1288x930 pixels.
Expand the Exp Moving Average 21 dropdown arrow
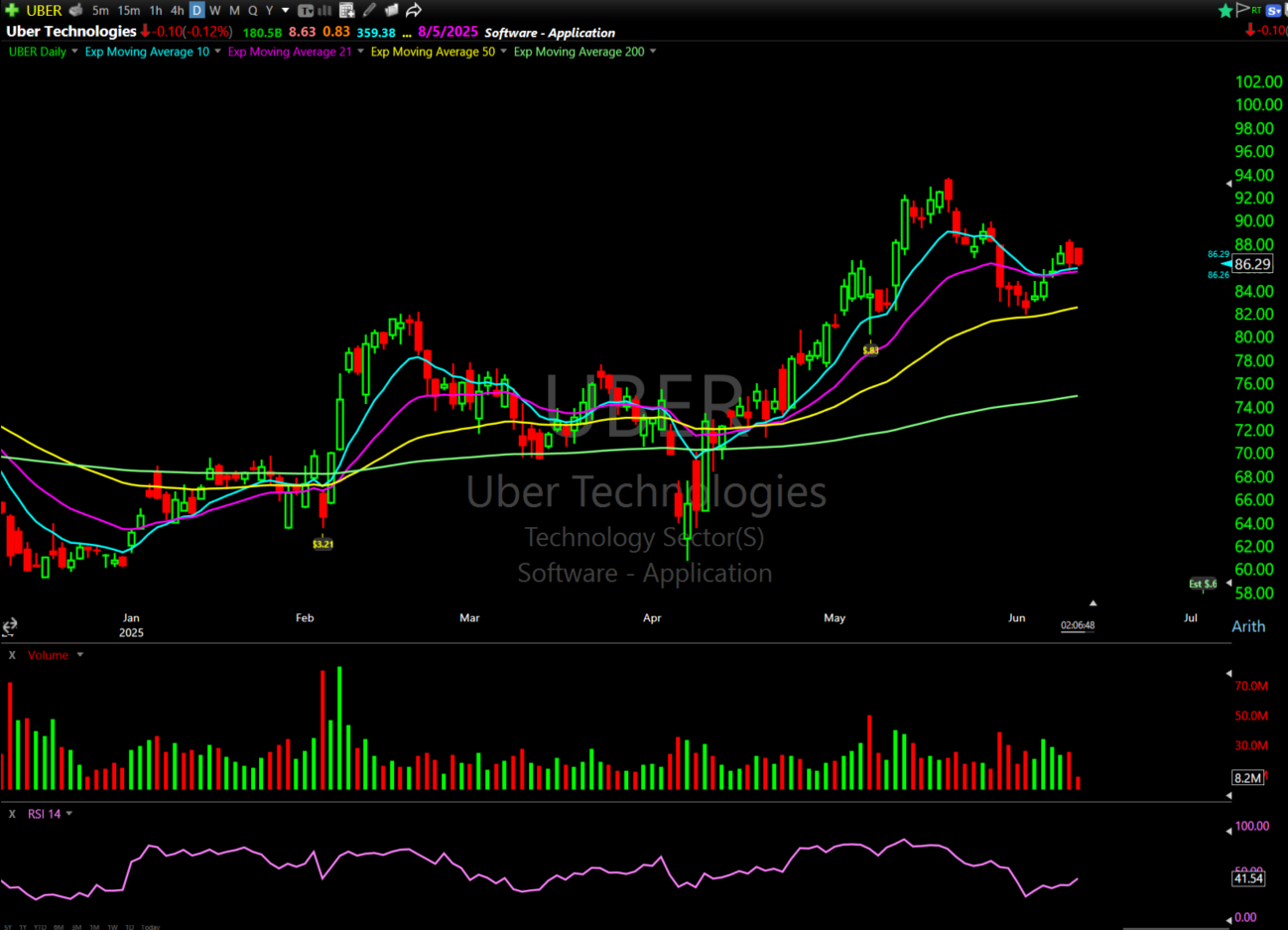[360, 52]
